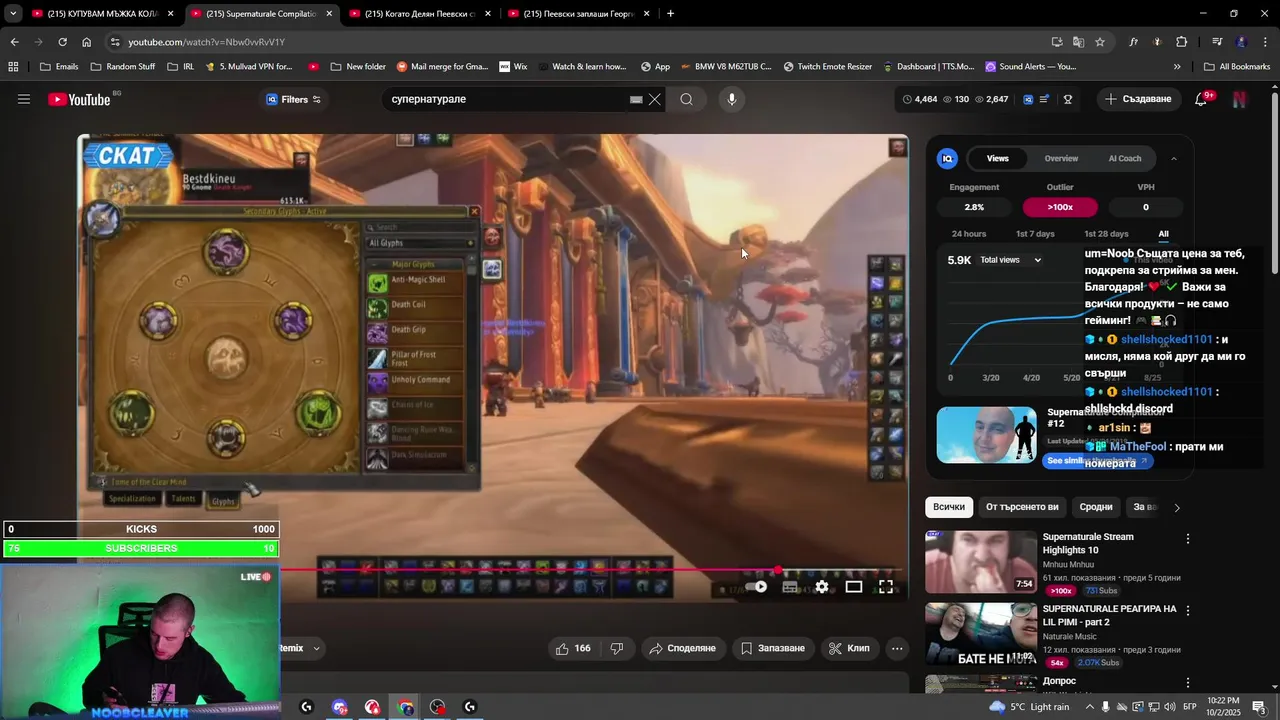The image size is (1280, 720).
Task: Go to the YouTube home logo
Action: click(x=79, y=99)
